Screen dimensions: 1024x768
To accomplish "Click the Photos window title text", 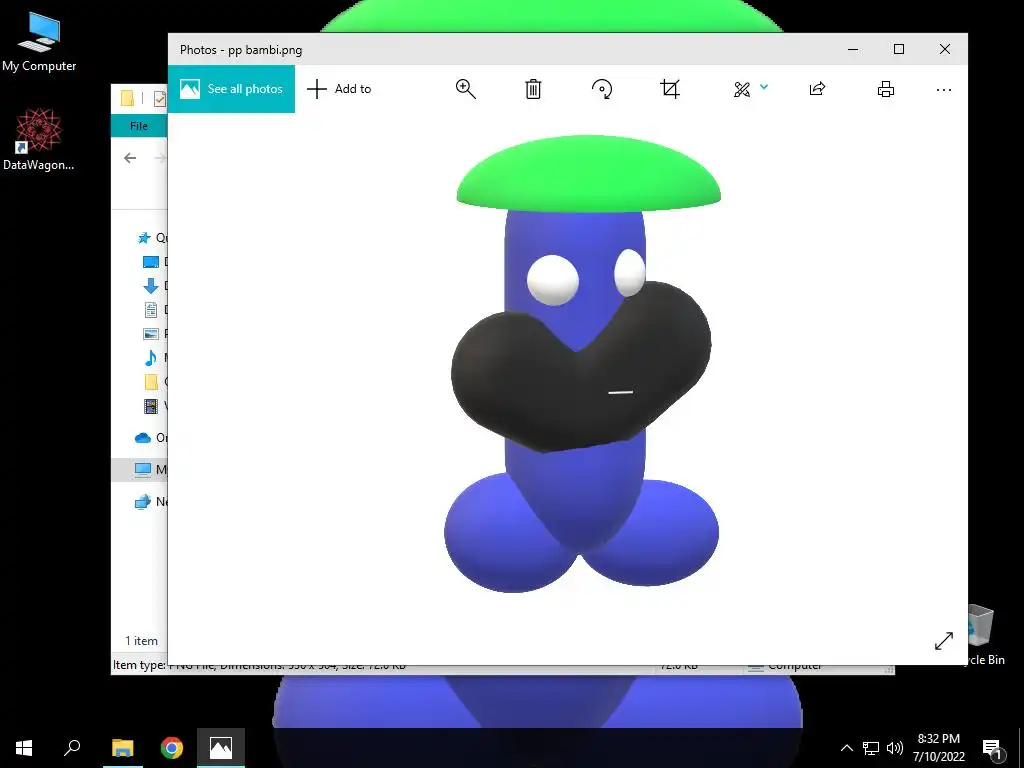I will coord(241,50).
